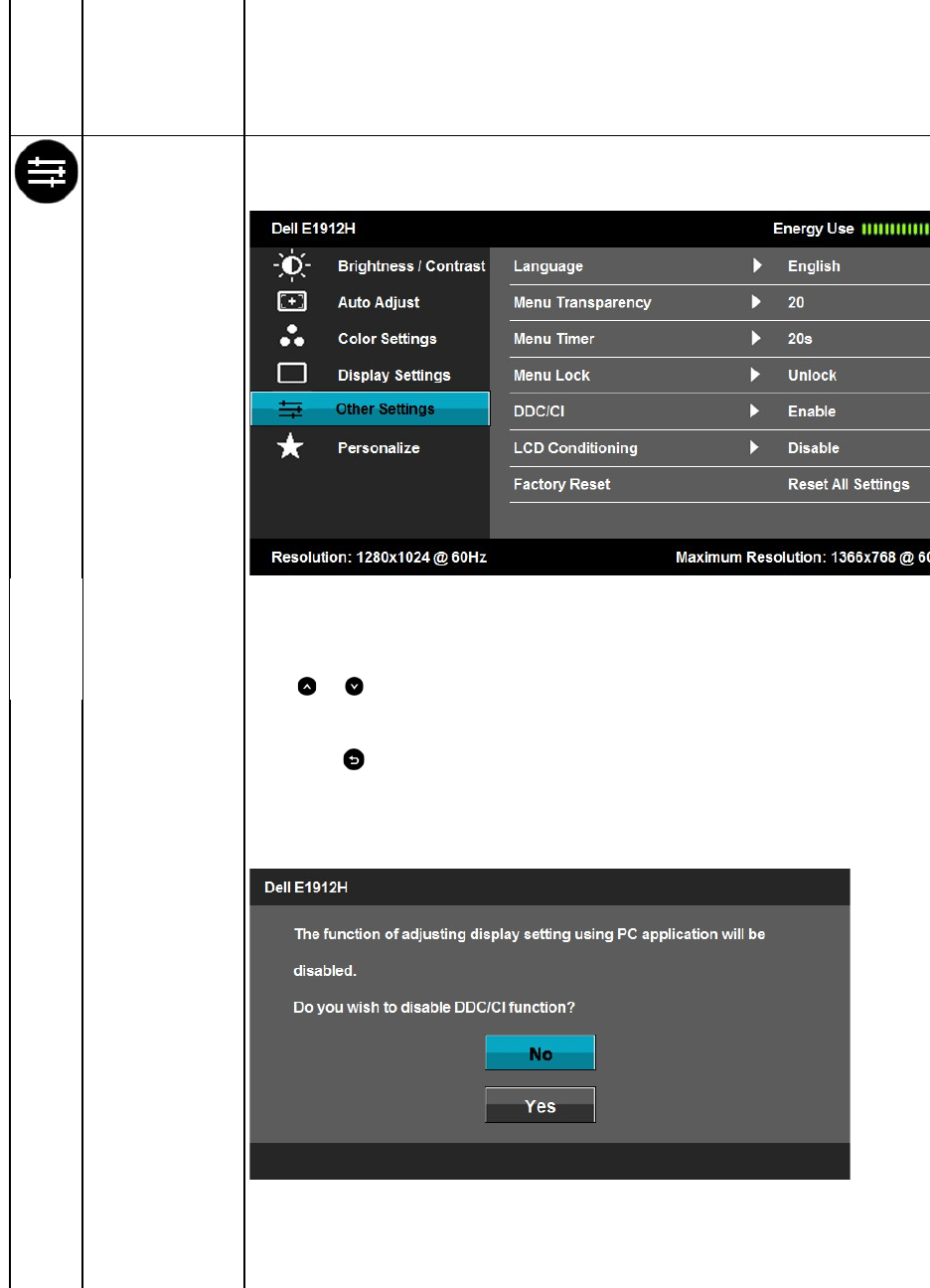This screenshot has height=1288, width=930.
Task: Click the Energy Use green bar meter
Action: (895, 230)
